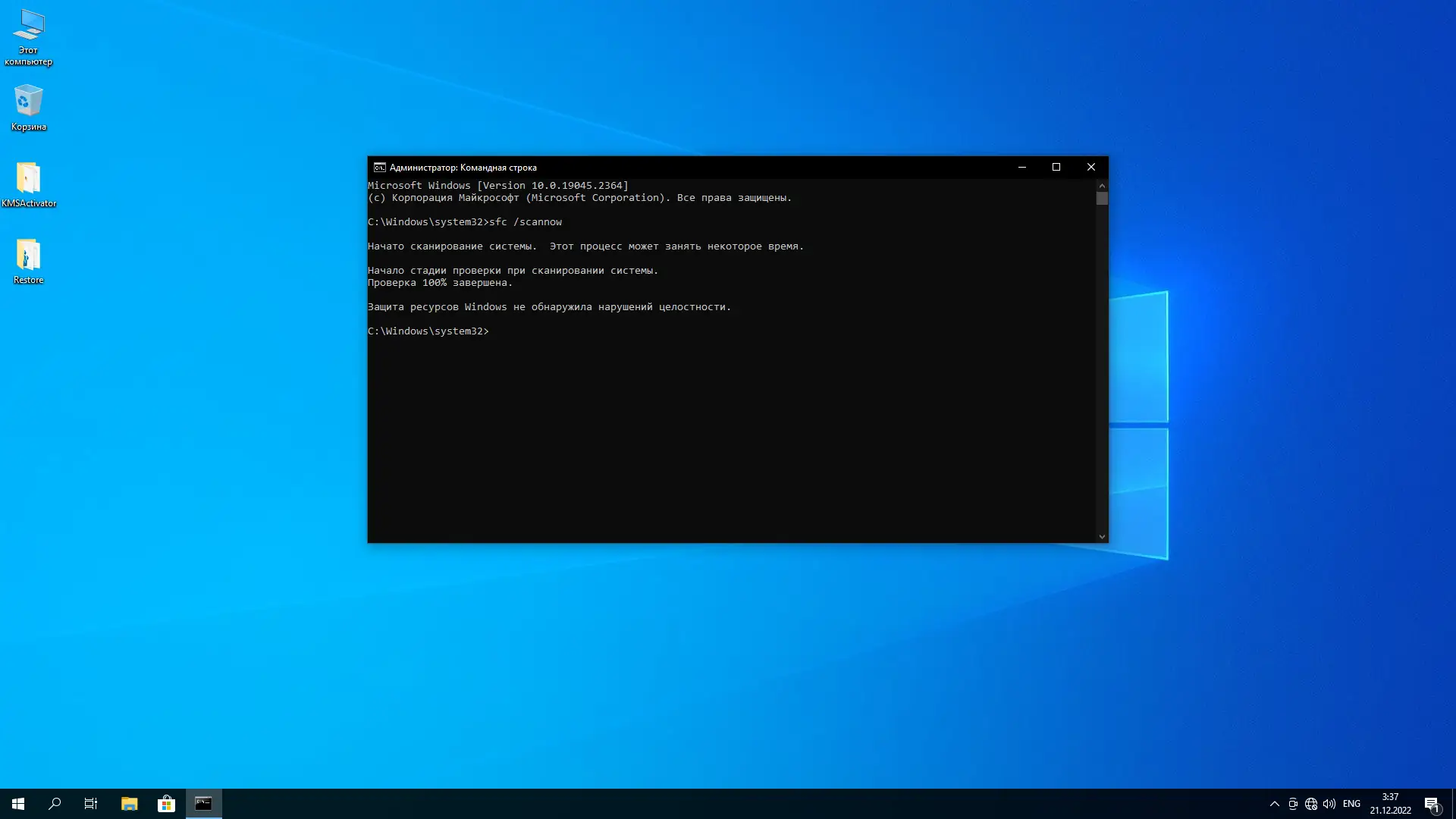
Task: Click the Command Prompt title bar icon
Action: [x=379, y=168]
